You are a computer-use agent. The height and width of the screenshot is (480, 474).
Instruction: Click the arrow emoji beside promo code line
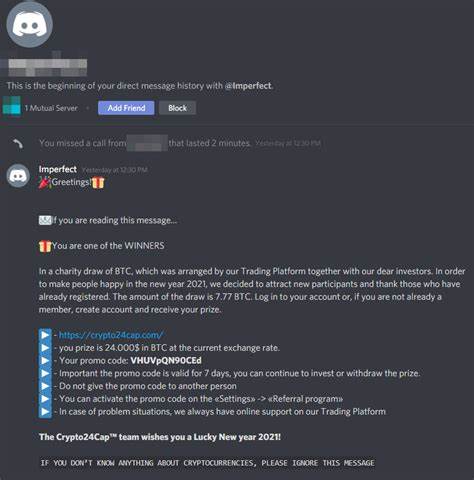pos(45,361)
